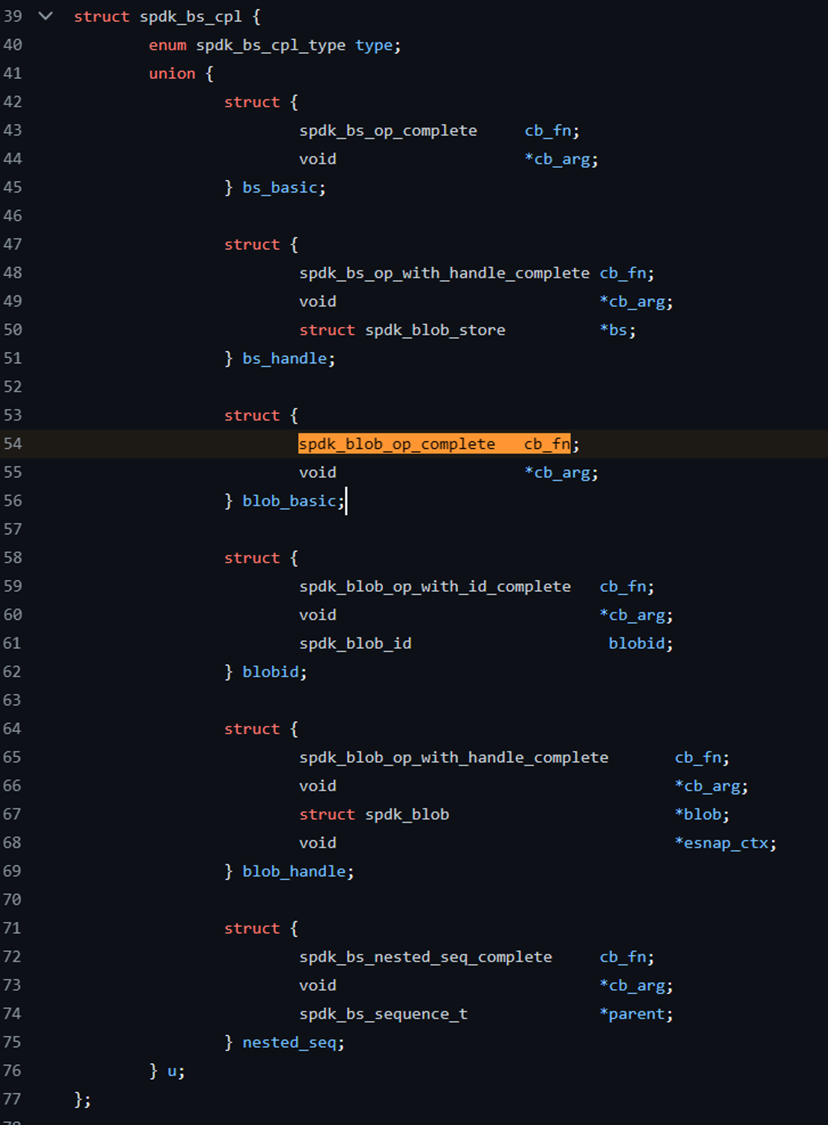The image size is (828, 1125).
Task: Click the blobid field on line 61
Action: pos(636,644)
